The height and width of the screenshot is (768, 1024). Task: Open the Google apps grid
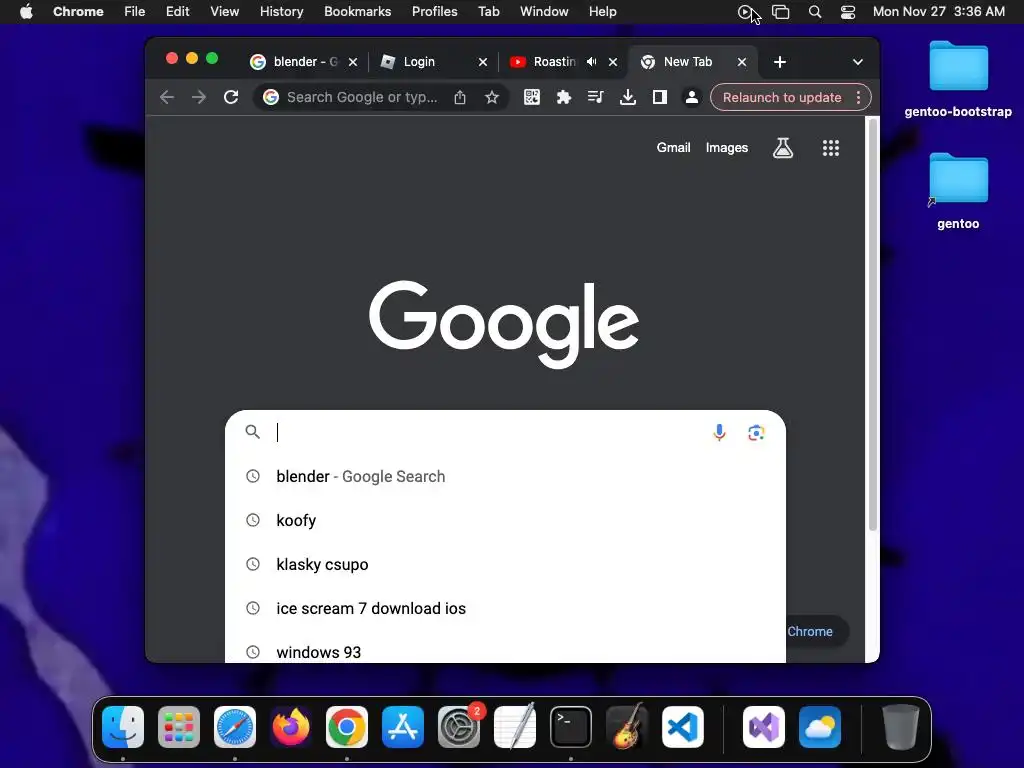point(831,148)
